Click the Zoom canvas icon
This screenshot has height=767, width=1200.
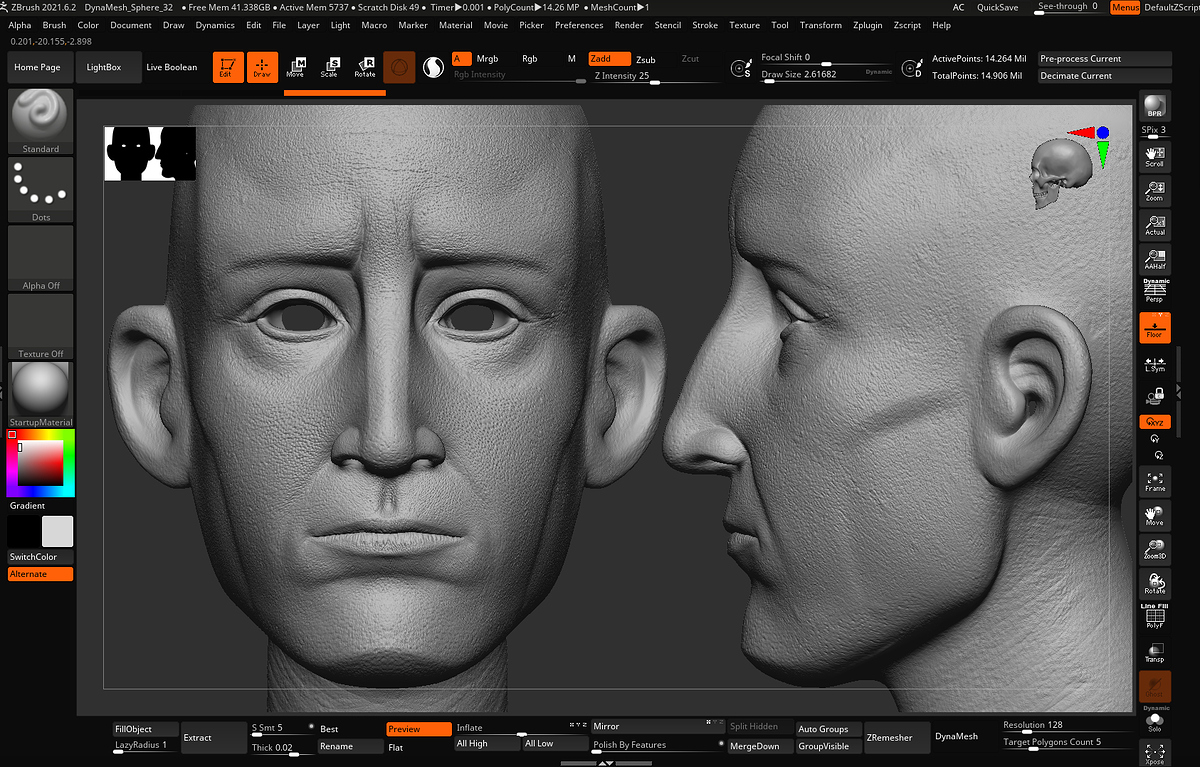[1155, 190]
